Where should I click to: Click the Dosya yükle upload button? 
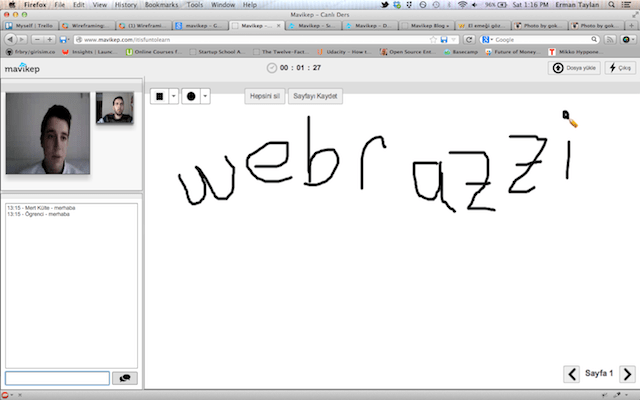(x=575, y=68)
